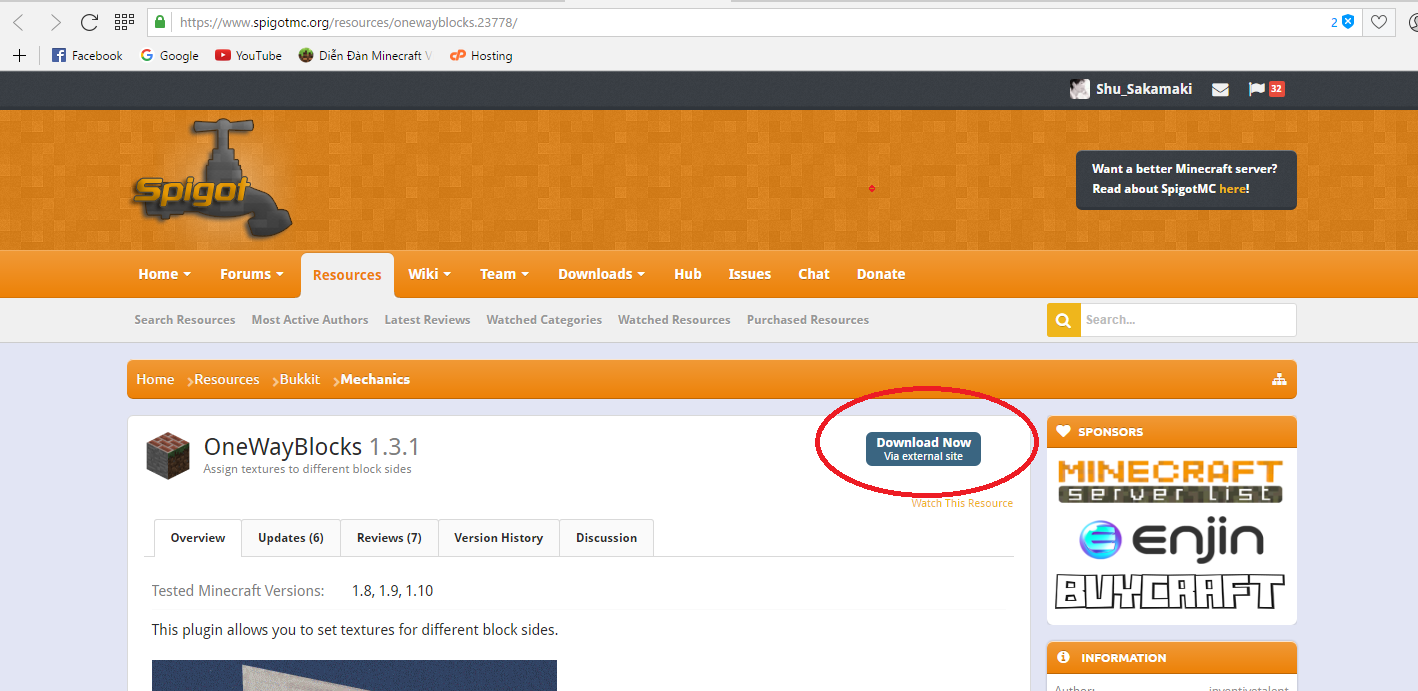The image size is (1418, 691).
Task: Open the Diễn Đàn Minecraft bookmark
Action: [x=365, y=55]
